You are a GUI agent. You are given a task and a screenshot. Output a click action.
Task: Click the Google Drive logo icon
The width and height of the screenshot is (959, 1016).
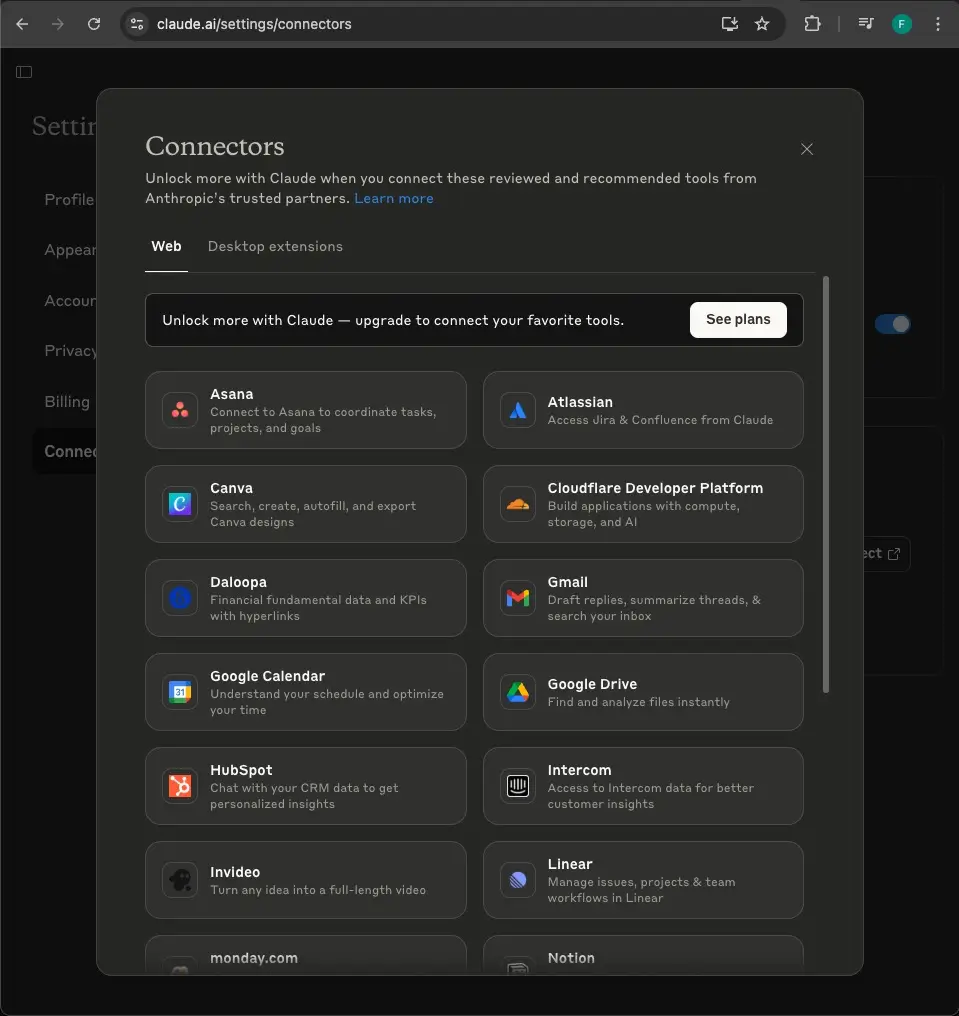click(518, 692)
